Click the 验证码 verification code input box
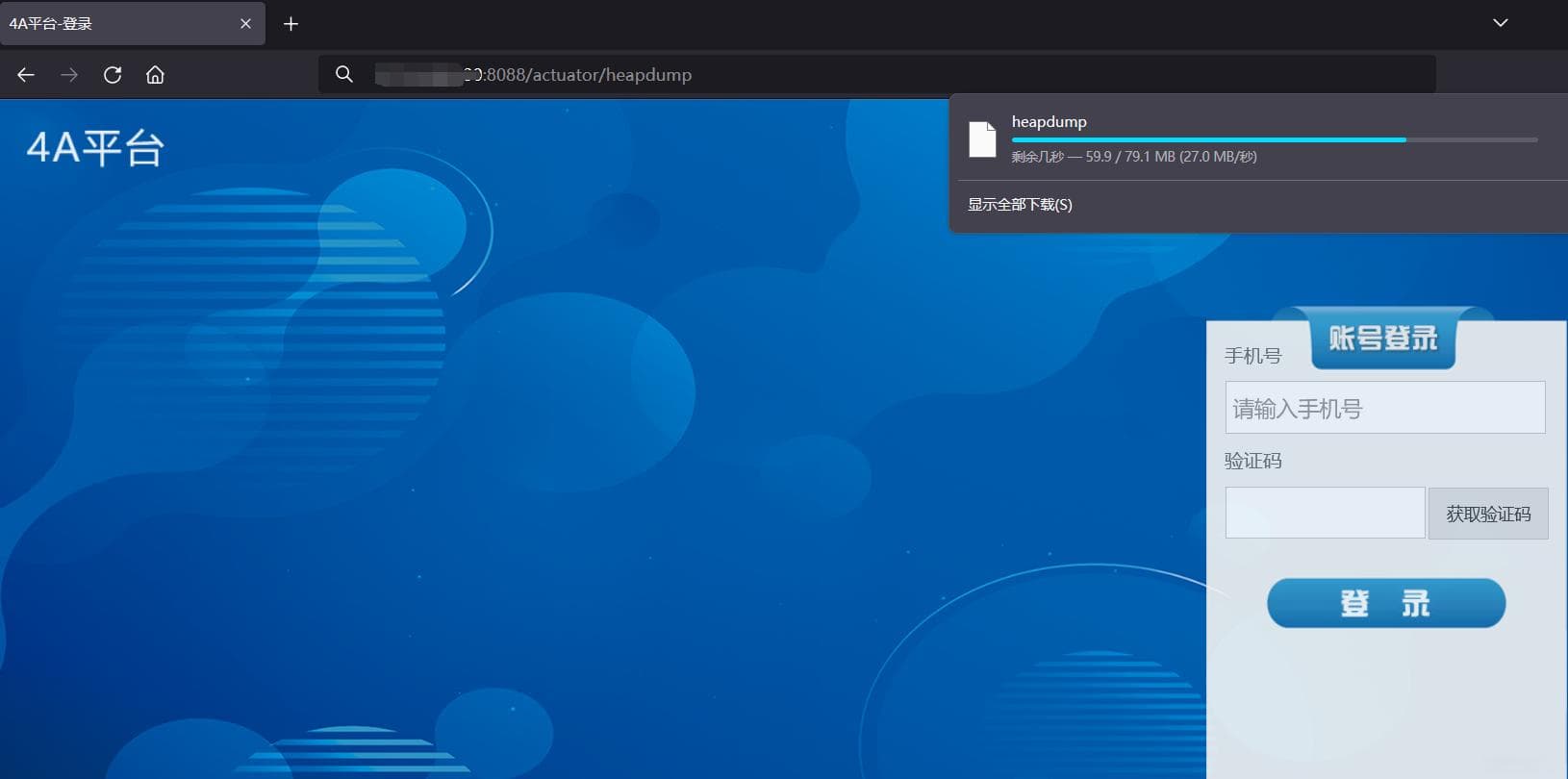 tap(1325, 513)
